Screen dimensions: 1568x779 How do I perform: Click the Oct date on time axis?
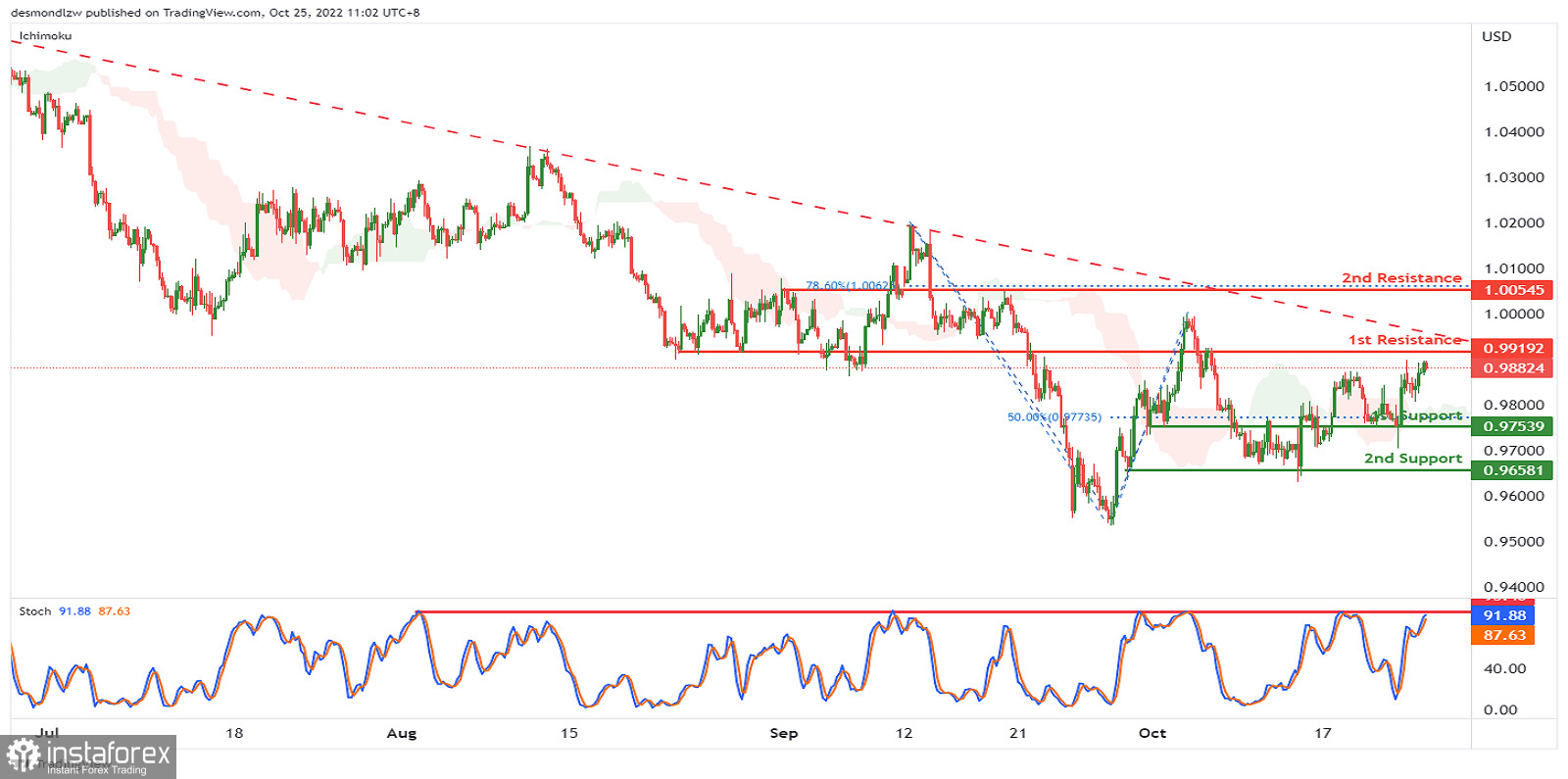(x=1152, y=733)
